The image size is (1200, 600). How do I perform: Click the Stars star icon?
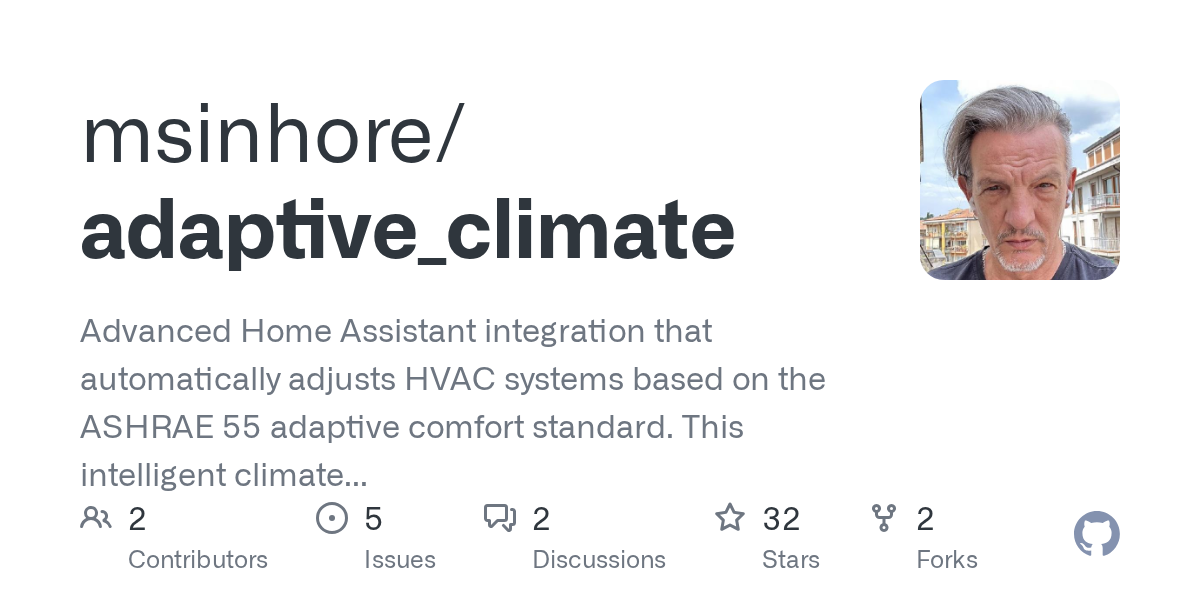(730, 518)
